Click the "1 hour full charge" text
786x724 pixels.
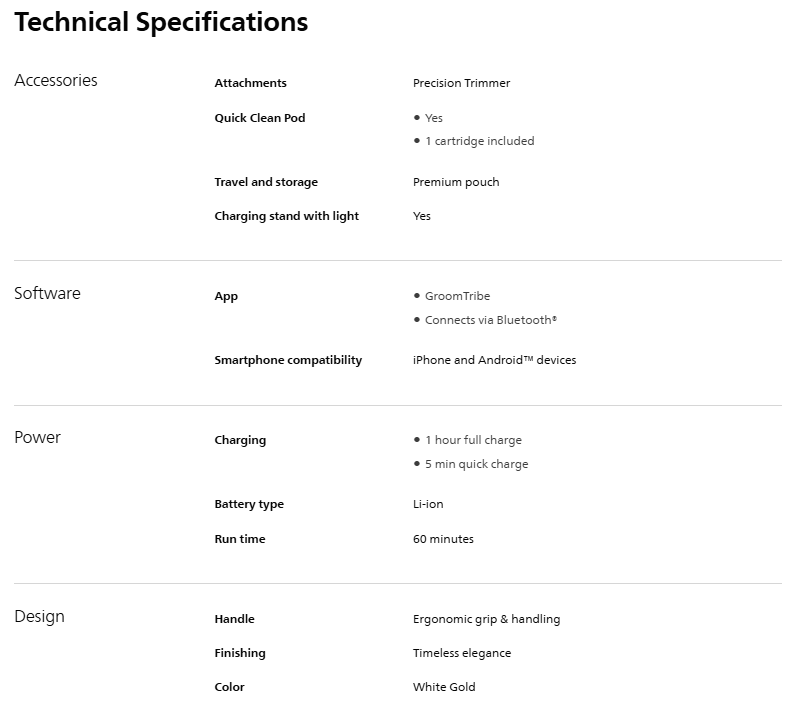tap(473, 440)
